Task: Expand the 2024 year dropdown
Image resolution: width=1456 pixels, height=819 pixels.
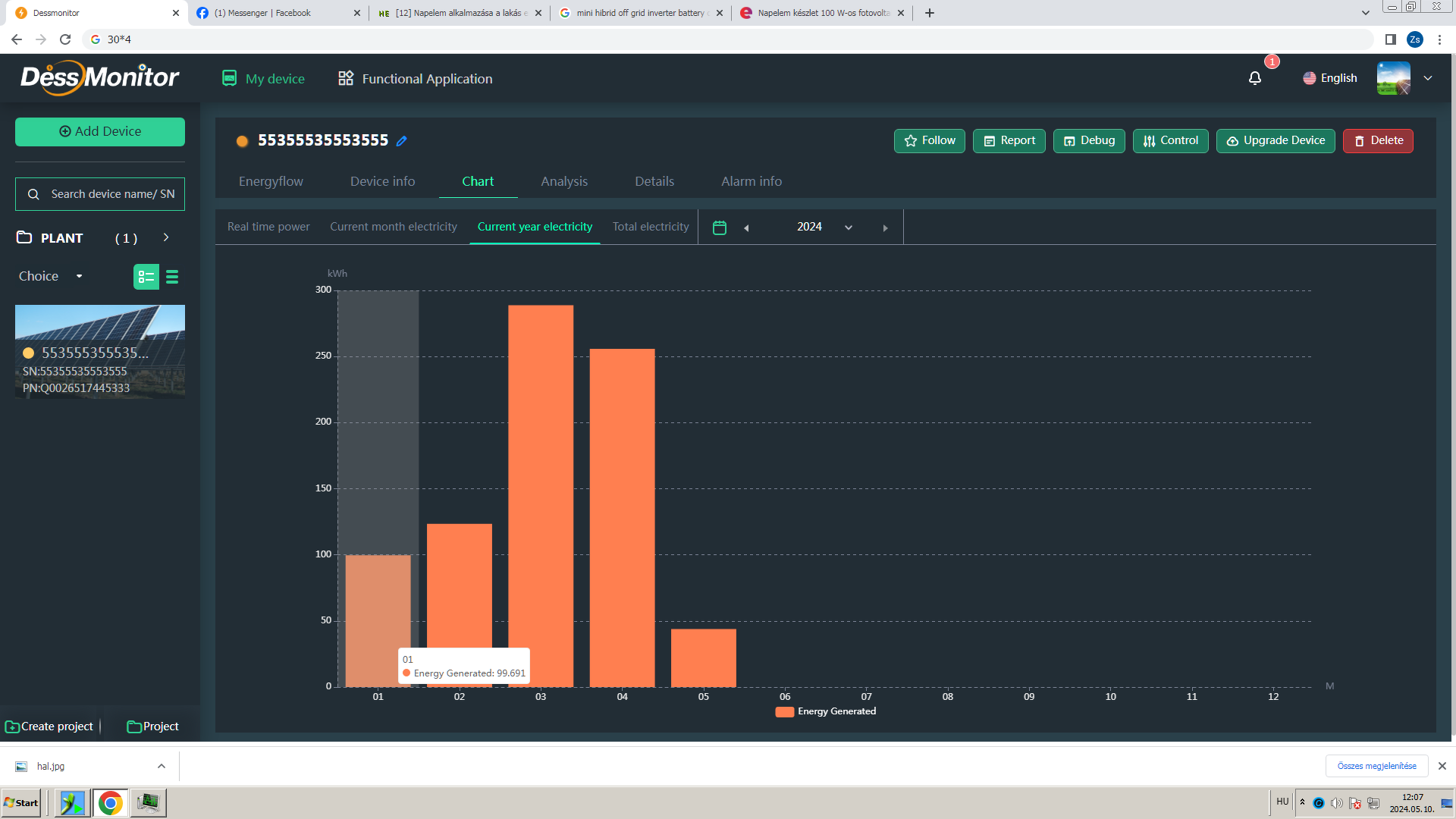Action: (849, 227)
